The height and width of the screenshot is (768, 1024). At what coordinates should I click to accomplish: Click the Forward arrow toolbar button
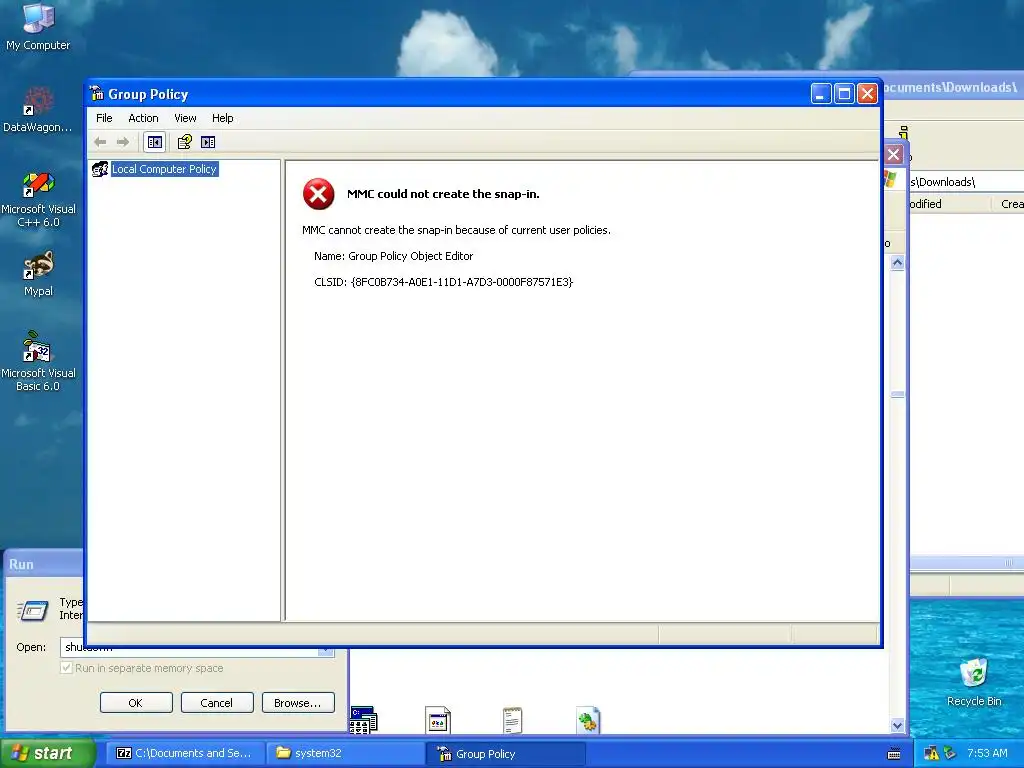pos(123,142)
